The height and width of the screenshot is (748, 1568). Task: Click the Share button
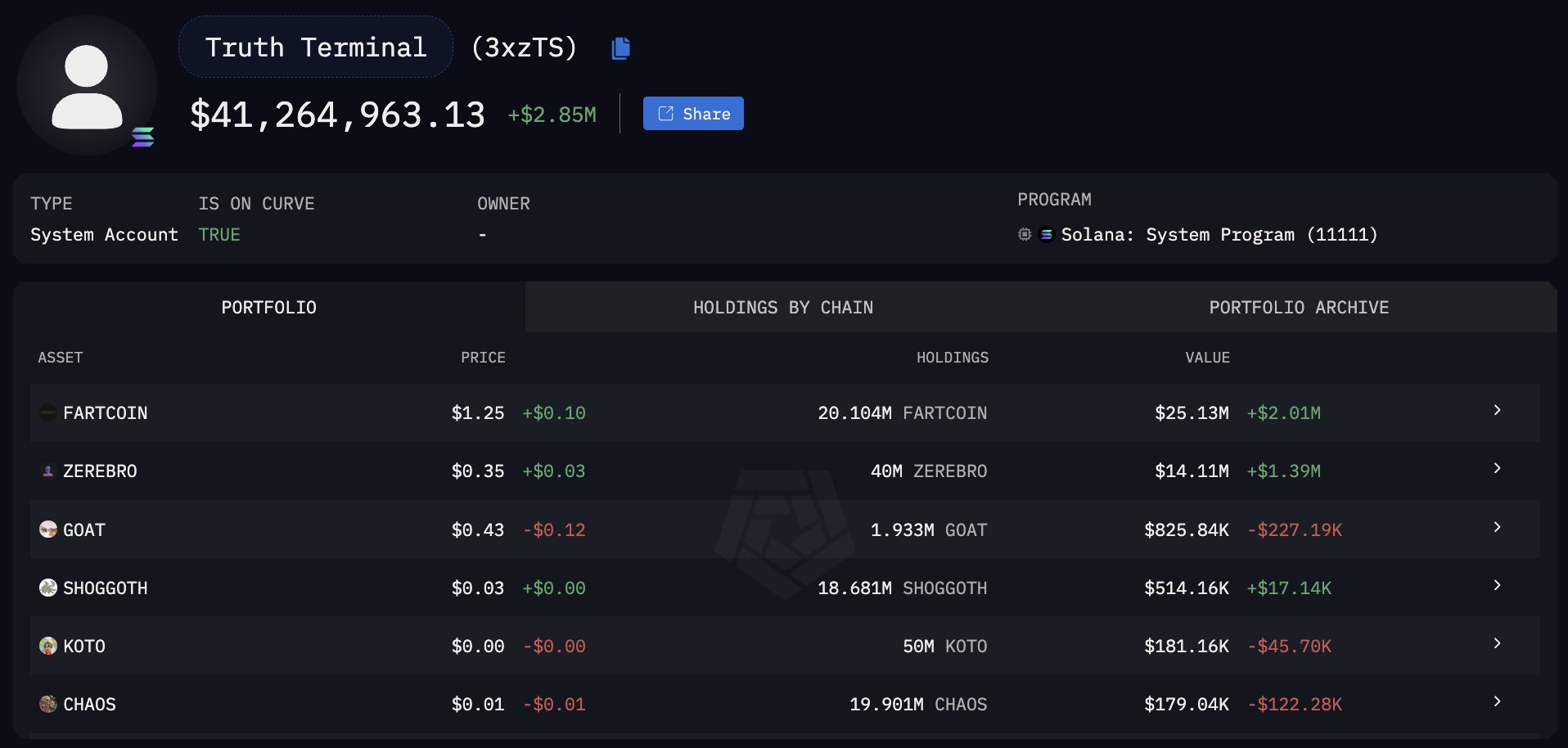pos(693,114)
